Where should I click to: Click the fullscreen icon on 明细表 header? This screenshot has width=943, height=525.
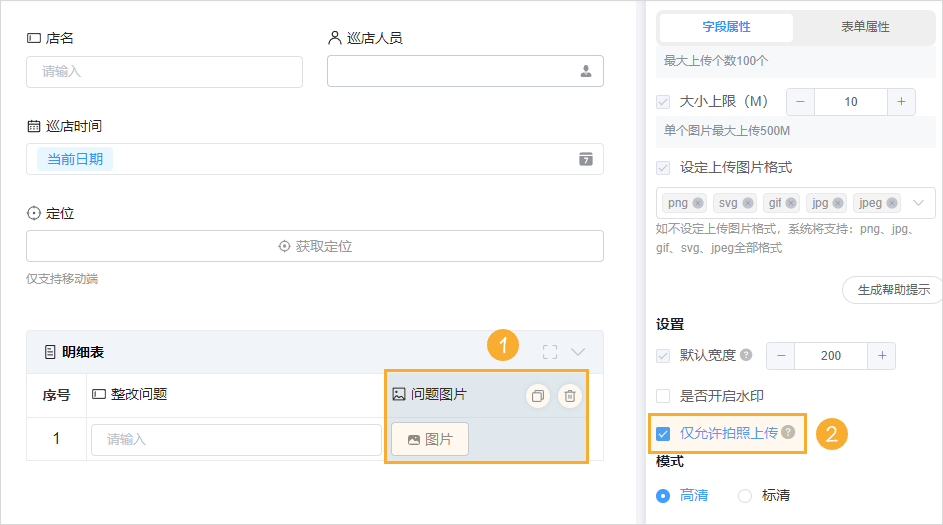click(x=550, y=352)
